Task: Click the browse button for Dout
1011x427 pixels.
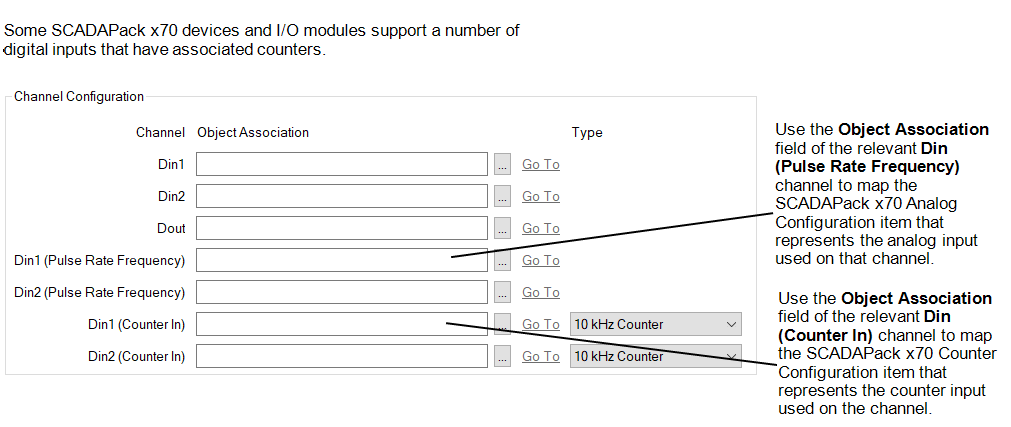Action: coord(502,228)
